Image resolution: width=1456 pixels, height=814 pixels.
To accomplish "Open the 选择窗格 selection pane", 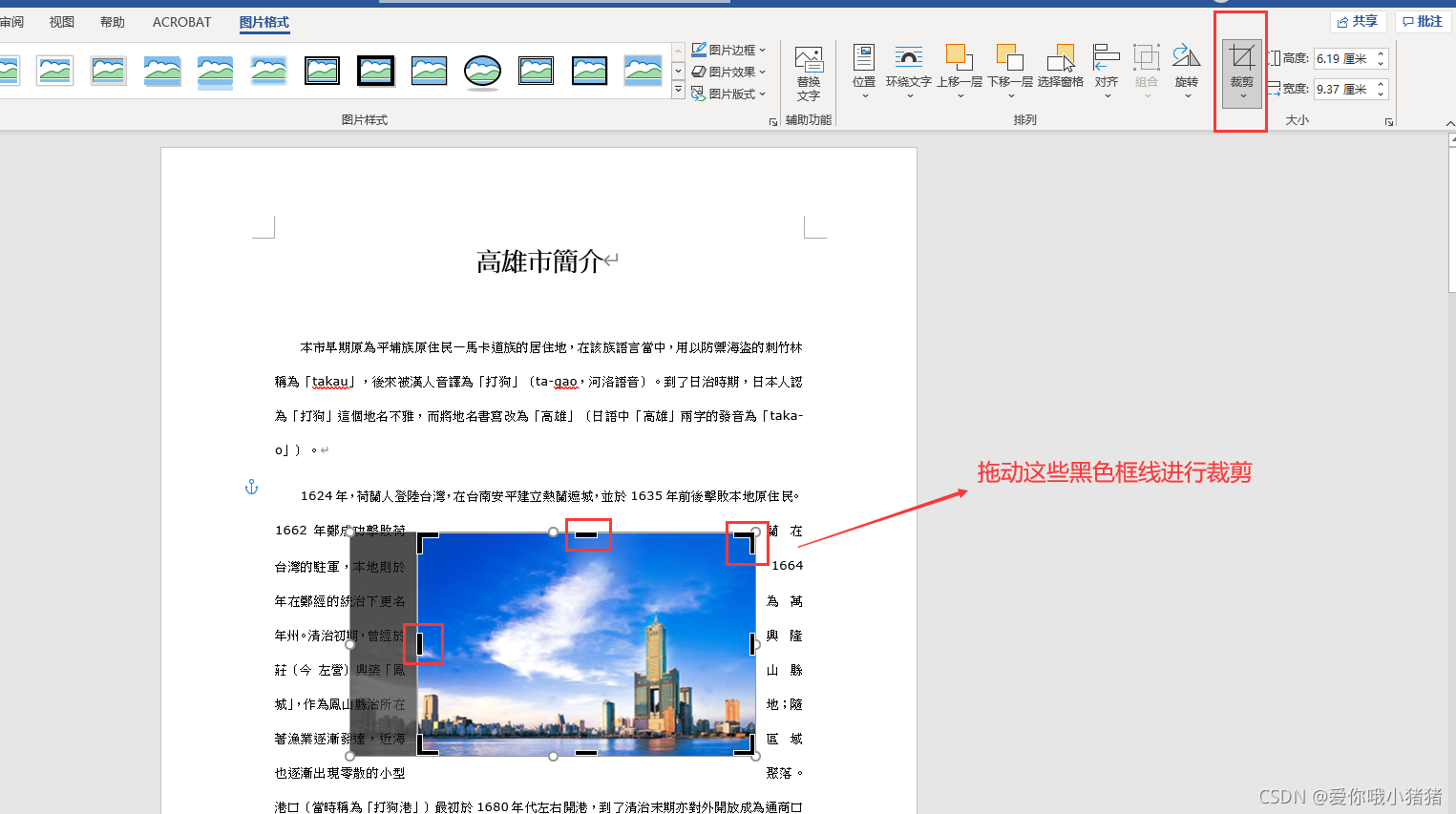I will click(x=1061, y=67).
